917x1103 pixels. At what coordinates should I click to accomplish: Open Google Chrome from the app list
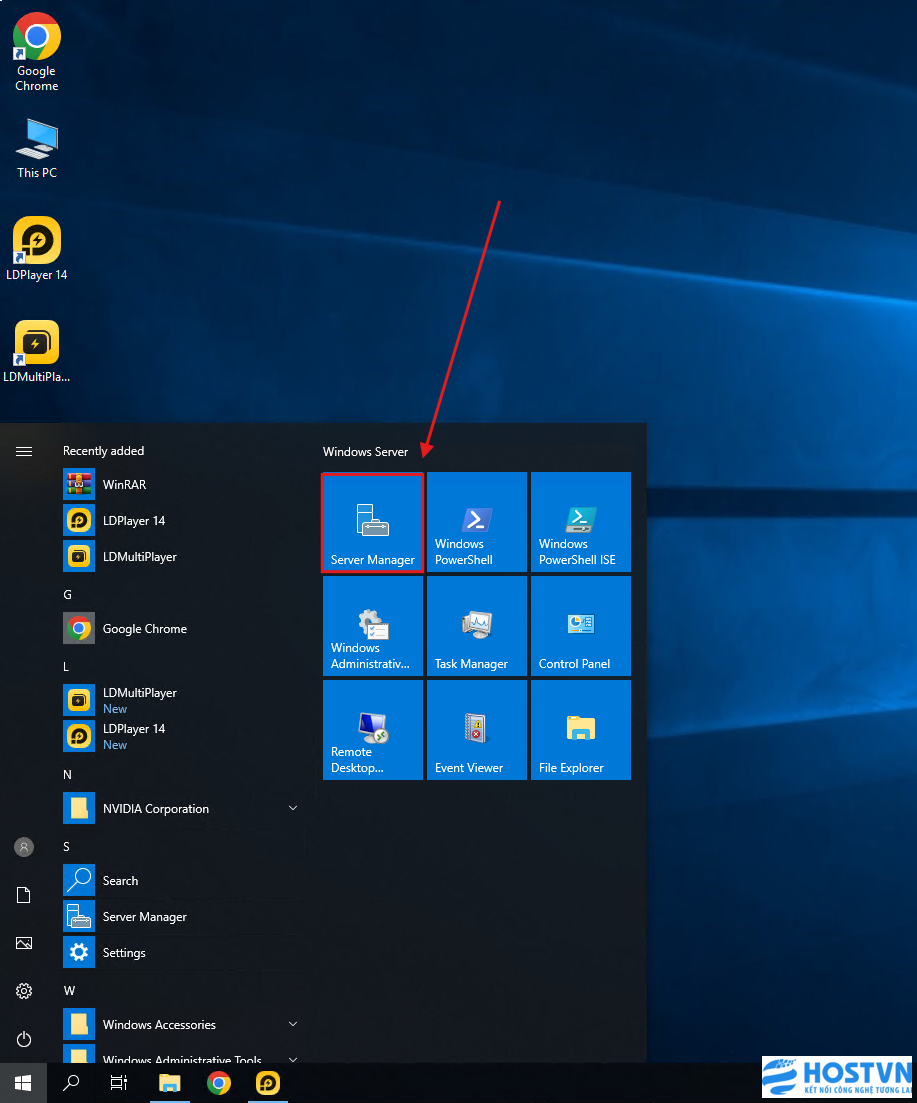[183, 629]
